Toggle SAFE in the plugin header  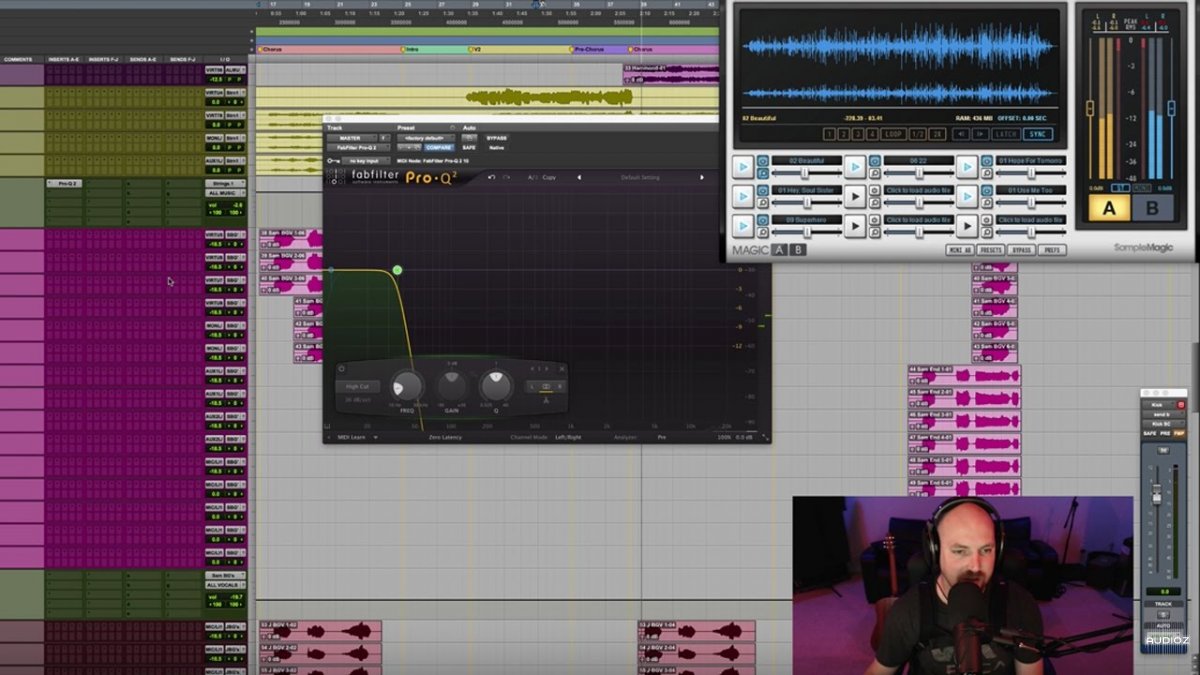(x=469, y=148)
